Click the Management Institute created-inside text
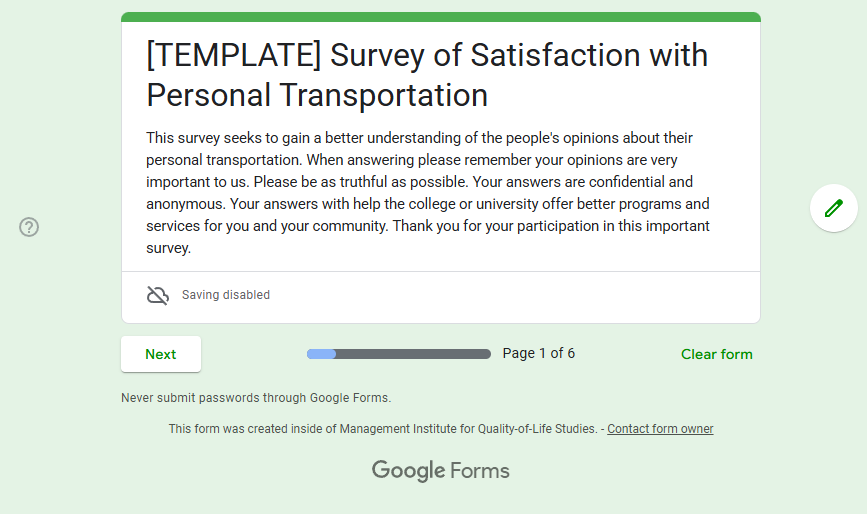 point(383,429)
